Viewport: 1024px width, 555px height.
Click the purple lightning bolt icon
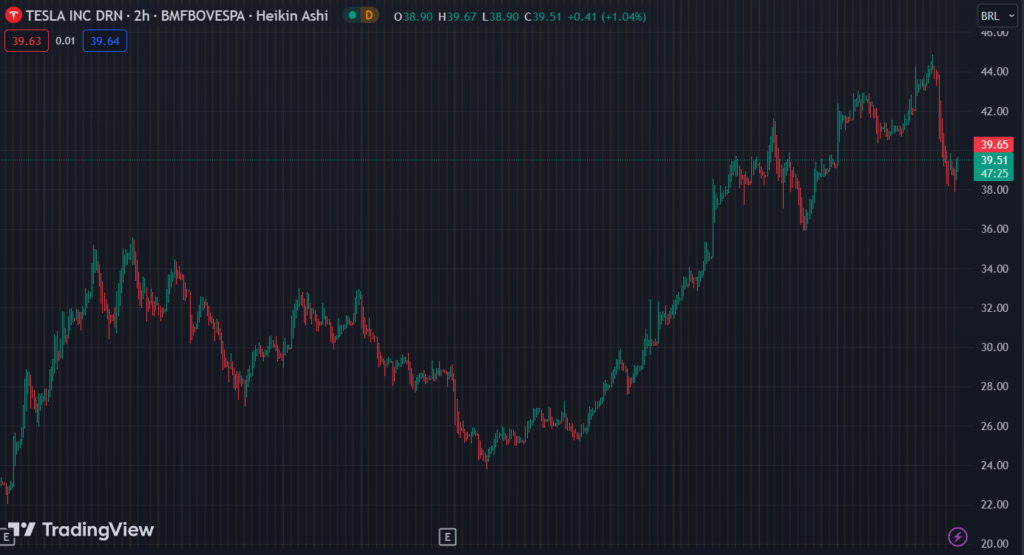[957, 537]
